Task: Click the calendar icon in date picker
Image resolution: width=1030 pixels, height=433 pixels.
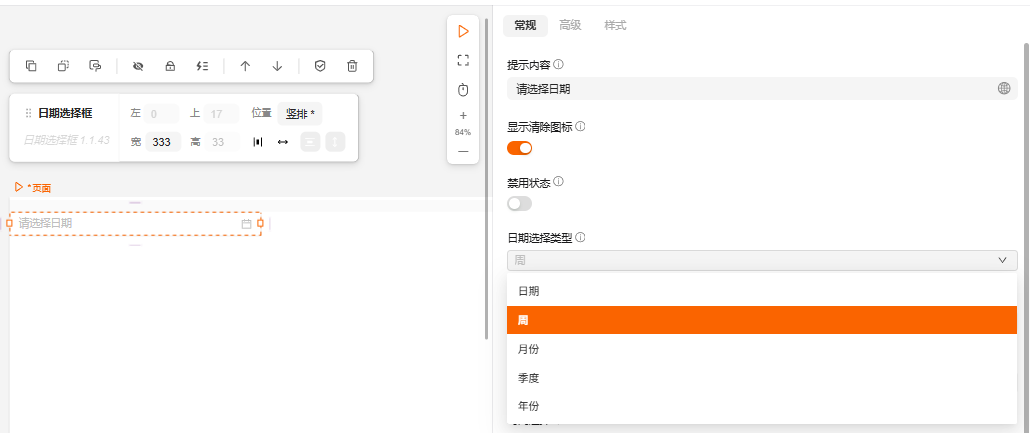Action: (247, 224)
